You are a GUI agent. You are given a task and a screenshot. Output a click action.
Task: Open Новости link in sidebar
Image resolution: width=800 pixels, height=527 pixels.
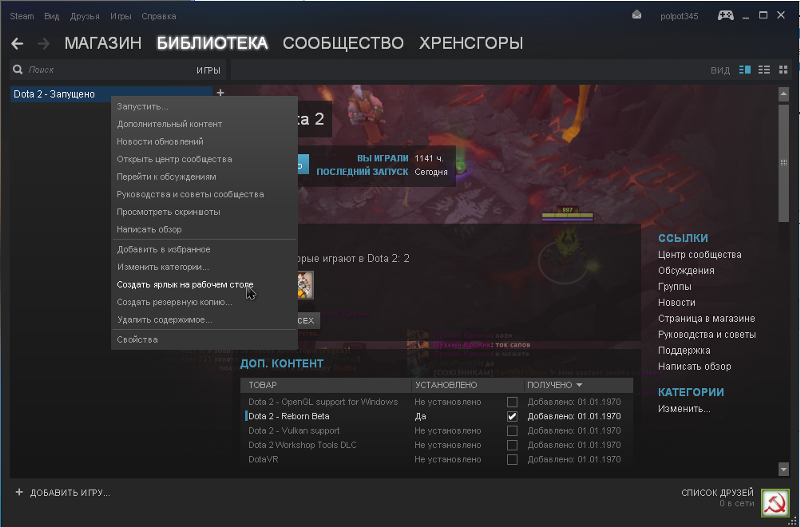point(677,303)
